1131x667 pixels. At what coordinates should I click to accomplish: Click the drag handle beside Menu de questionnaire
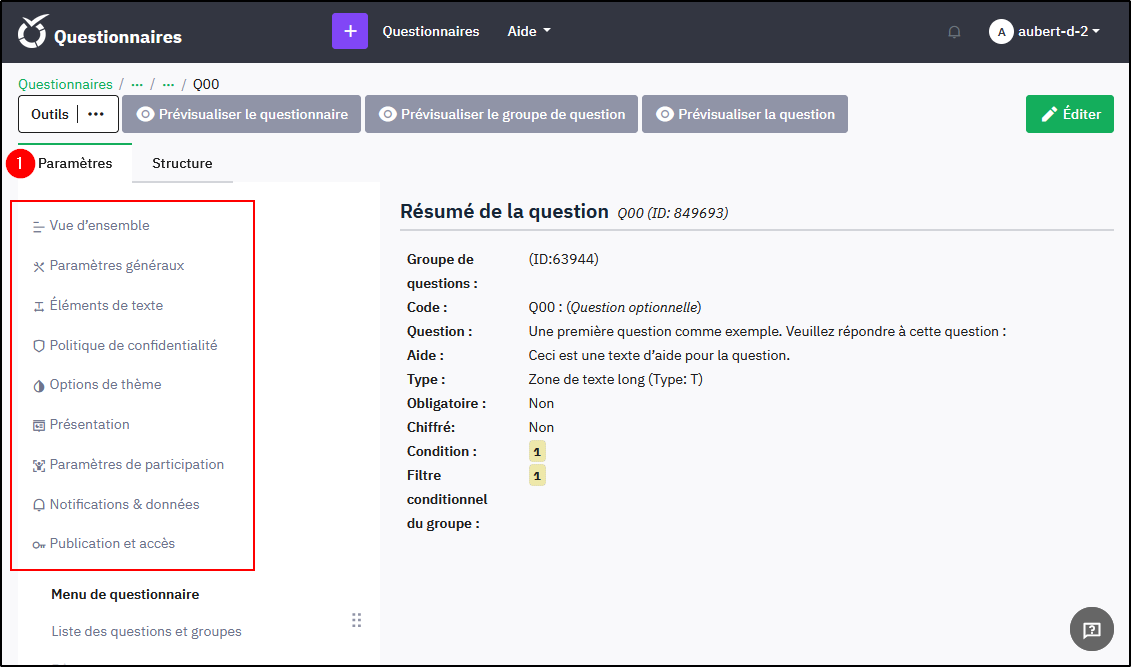pyautogui.click(x=356, y=620)
